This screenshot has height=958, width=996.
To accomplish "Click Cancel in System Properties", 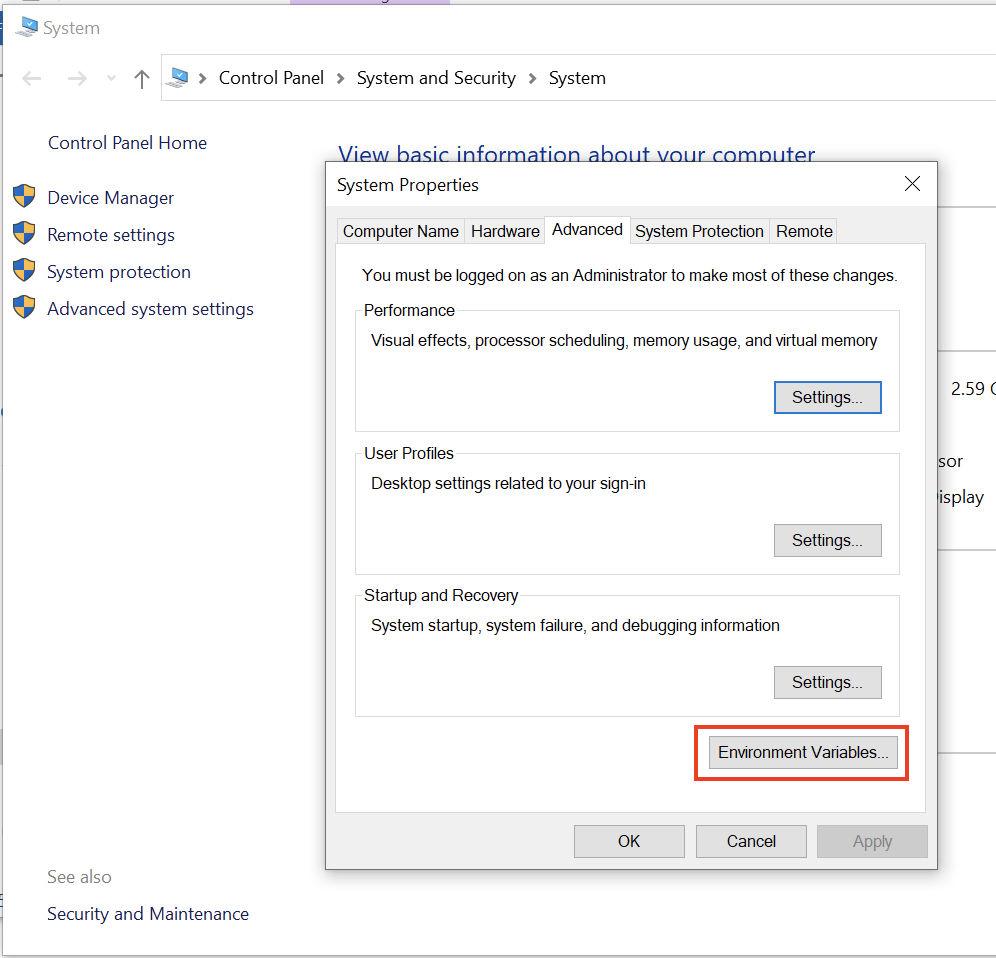I will (x=751, y=842).
